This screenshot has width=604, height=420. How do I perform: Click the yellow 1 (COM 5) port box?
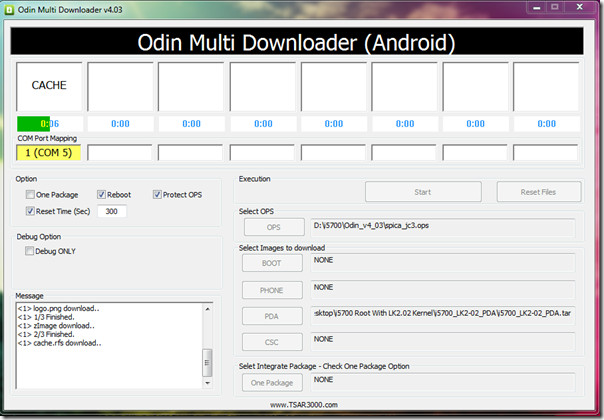(49, 153)
